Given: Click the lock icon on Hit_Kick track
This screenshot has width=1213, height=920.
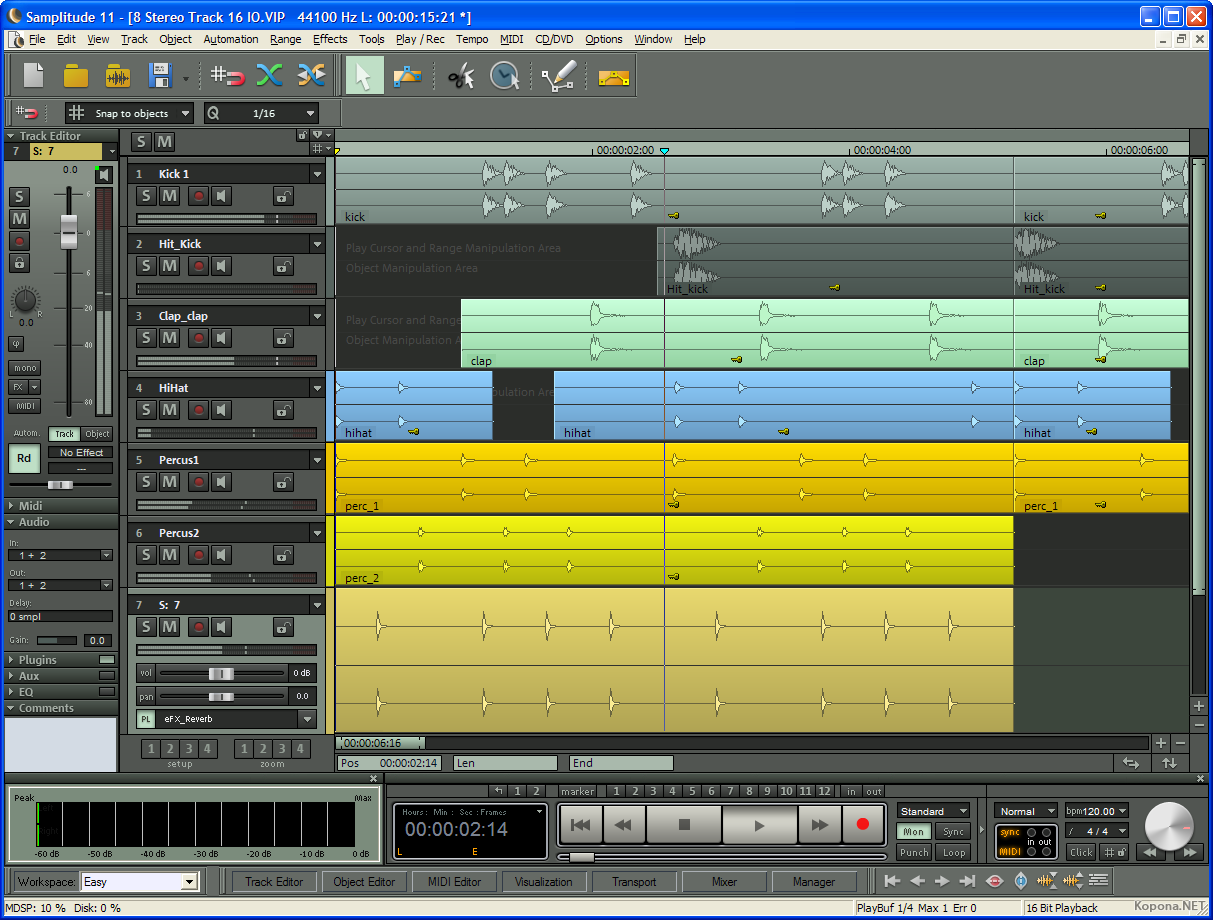Looking at the screenshot, I should 284,266.
